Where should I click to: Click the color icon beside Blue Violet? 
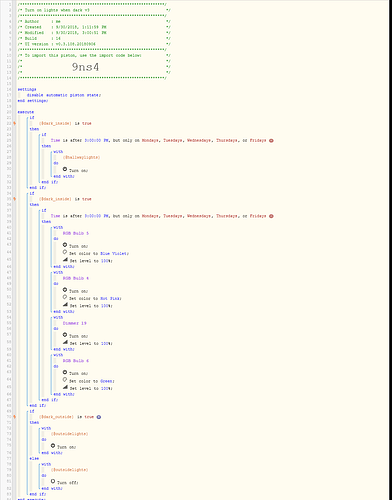(65, 252)
